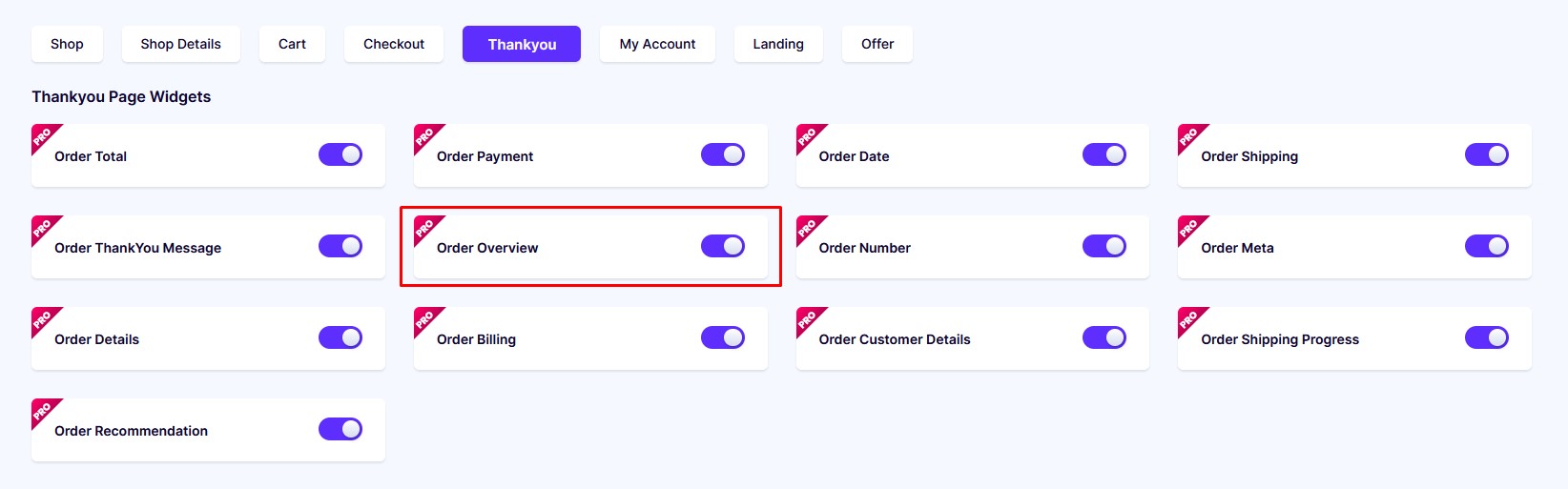Click the Order Details widget card
The image size is (1568, 489).
208,338
